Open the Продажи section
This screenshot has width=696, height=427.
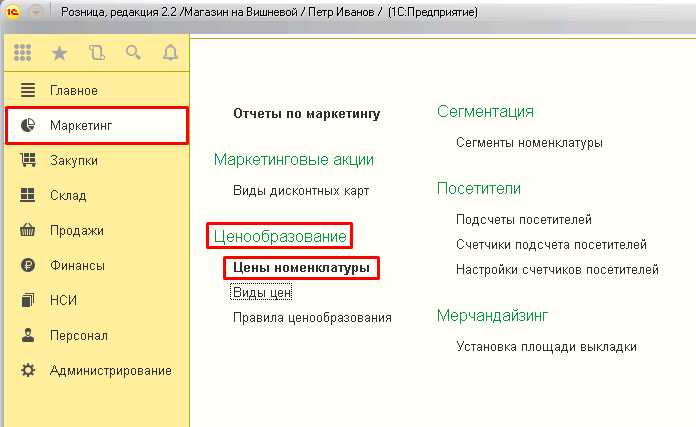tap(97, 230)
